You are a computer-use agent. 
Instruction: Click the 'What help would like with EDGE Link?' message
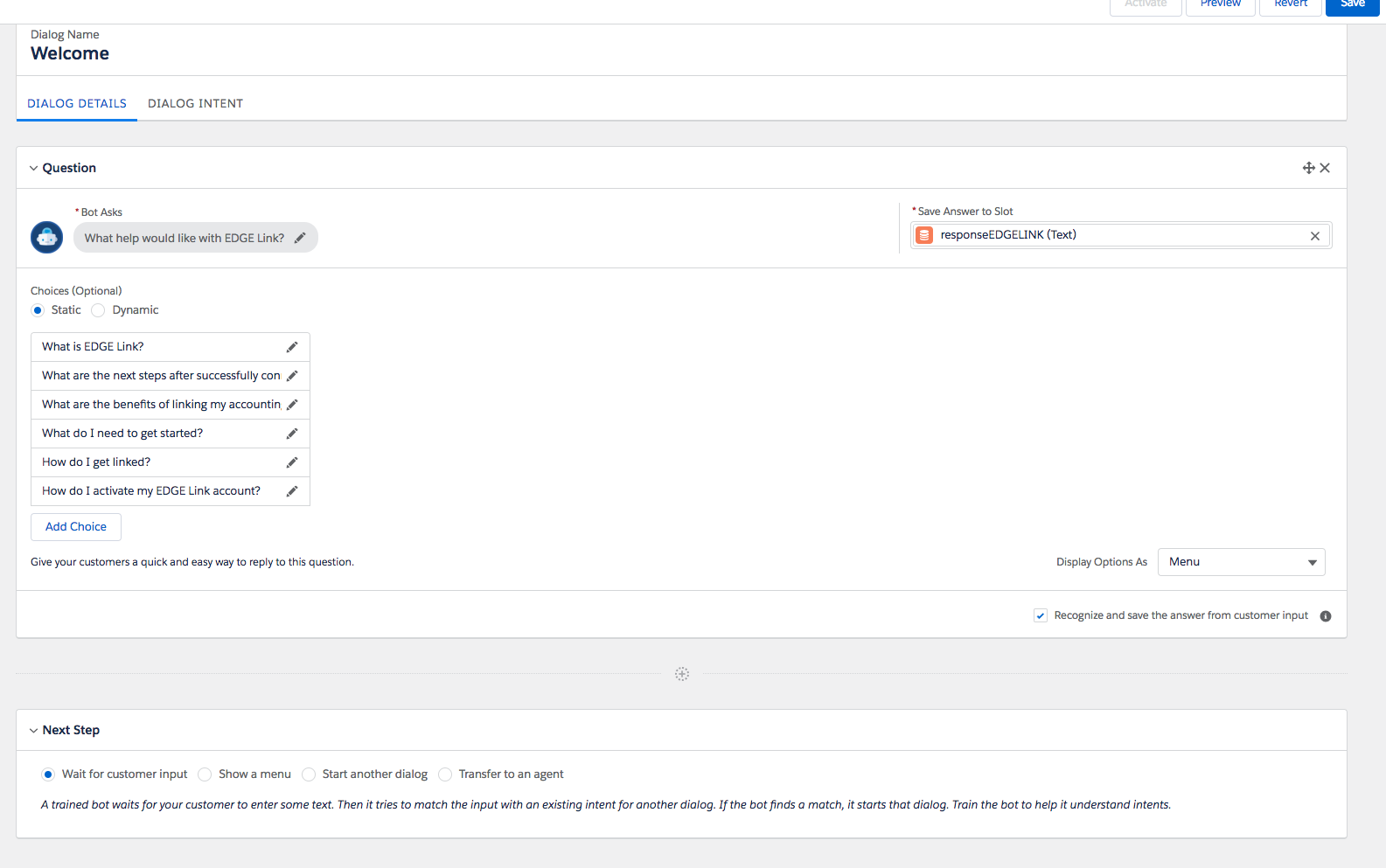click(x=185, y=238)
